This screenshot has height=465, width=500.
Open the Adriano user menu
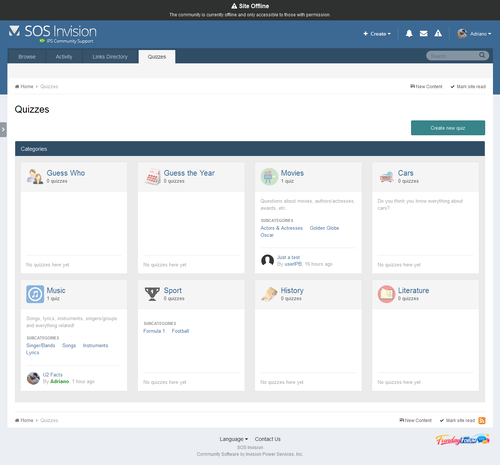click(474, 34)
